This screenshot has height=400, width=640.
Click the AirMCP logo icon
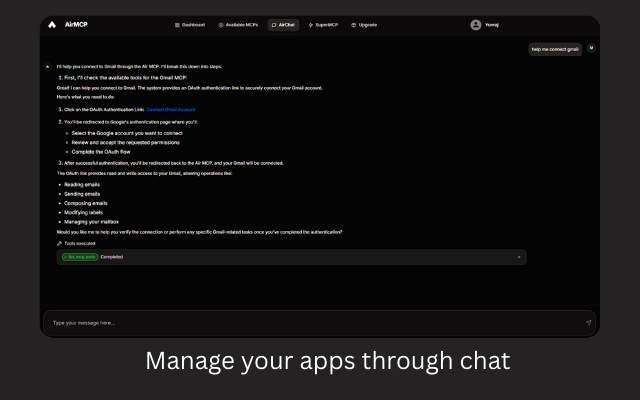[51, 25]
